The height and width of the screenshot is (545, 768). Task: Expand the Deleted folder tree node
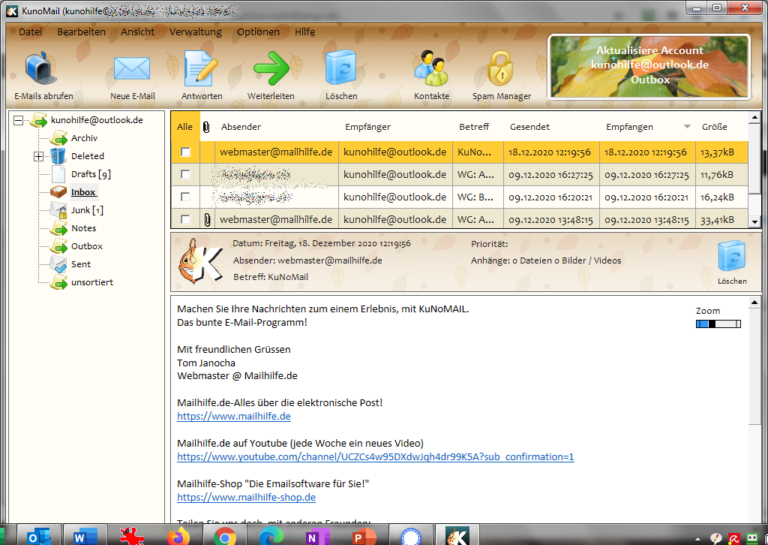point(39,156)
